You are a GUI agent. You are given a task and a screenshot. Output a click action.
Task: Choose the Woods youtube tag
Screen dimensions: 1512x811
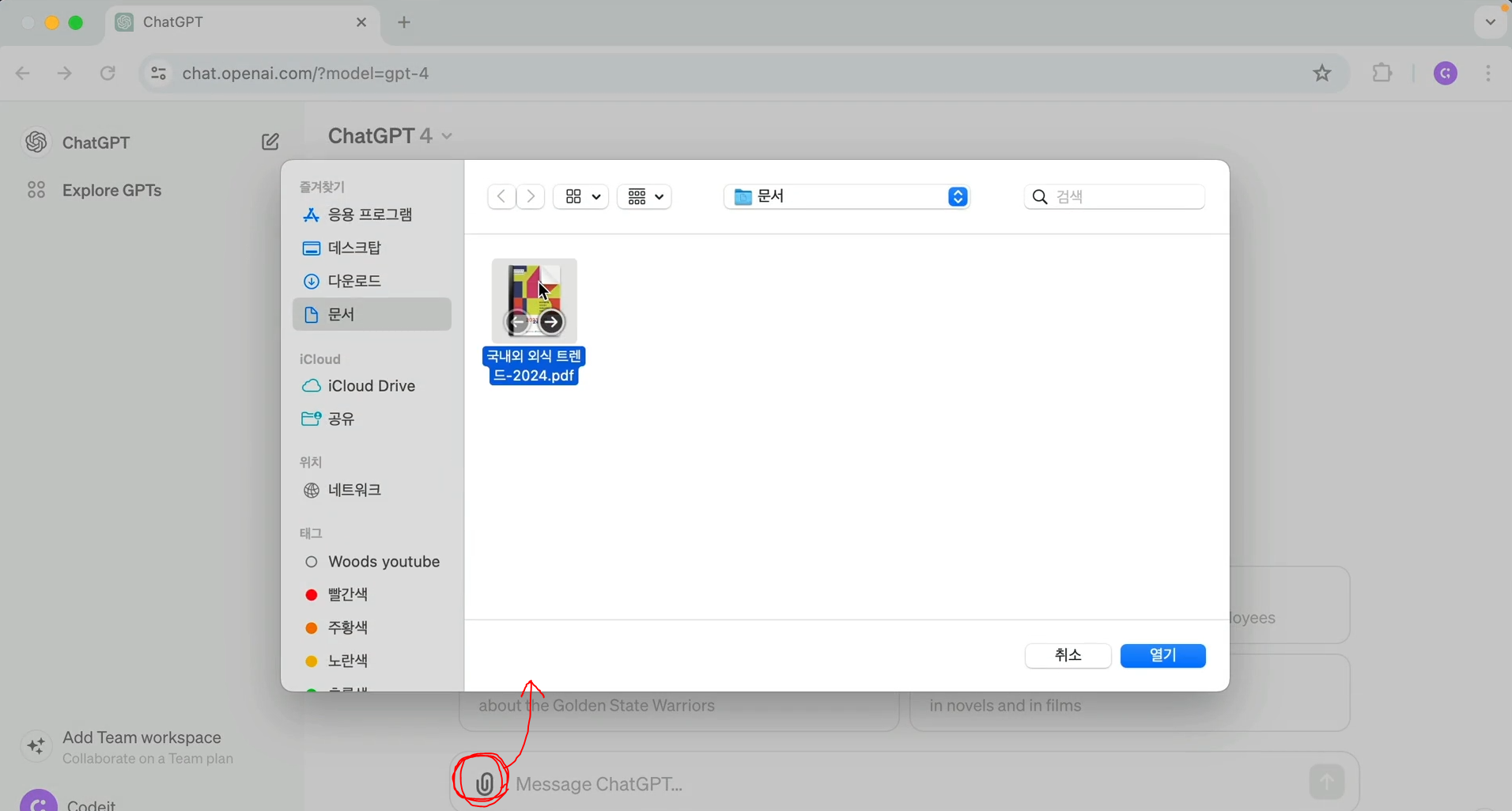point(372,562)
